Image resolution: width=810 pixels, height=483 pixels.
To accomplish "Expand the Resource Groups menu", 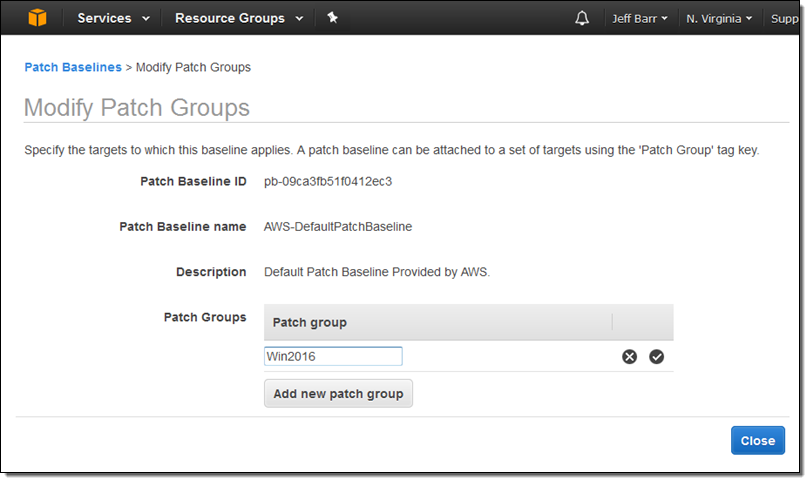I will pos(239,18).
